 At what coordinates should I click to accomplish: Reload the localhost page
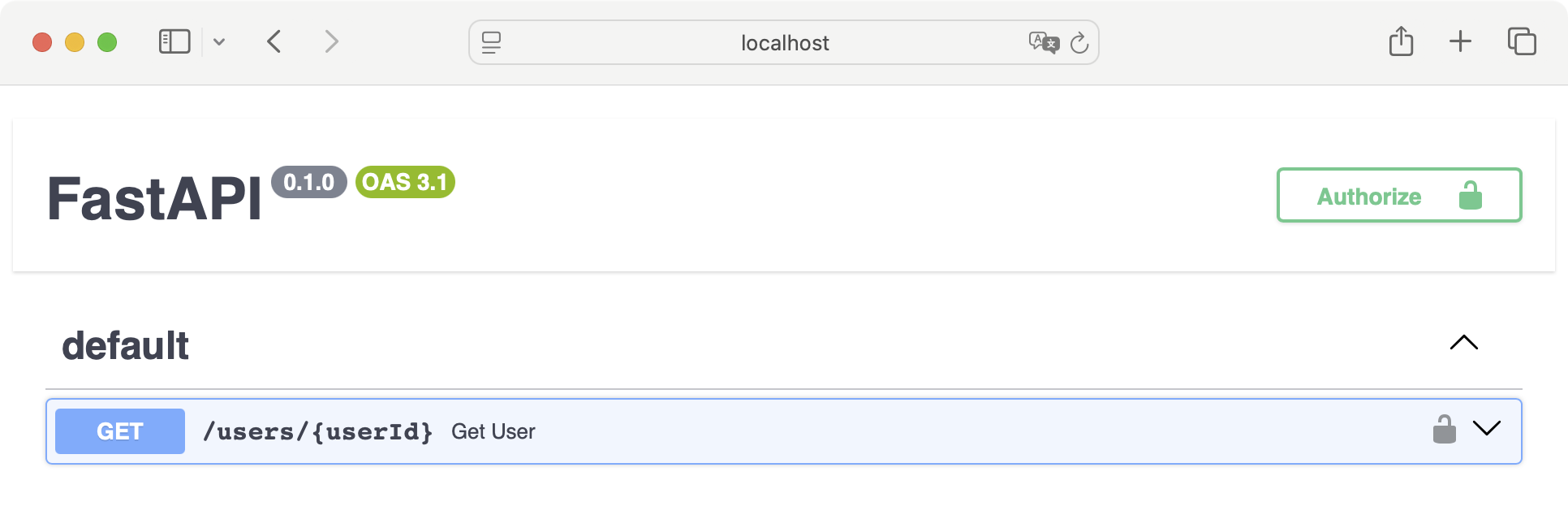coord(1079,43)
